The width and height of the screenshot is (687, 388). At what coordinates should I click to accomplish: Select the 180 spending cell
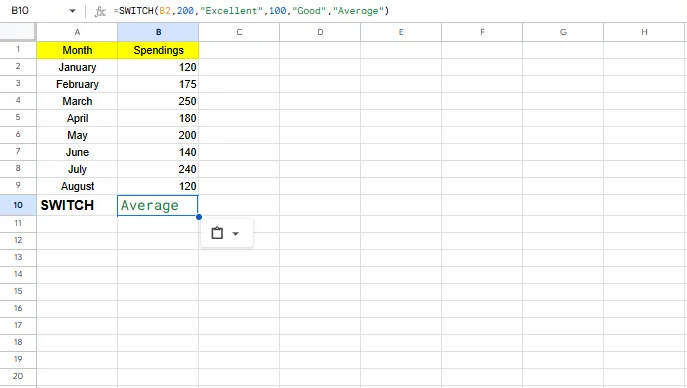point(158,118)
